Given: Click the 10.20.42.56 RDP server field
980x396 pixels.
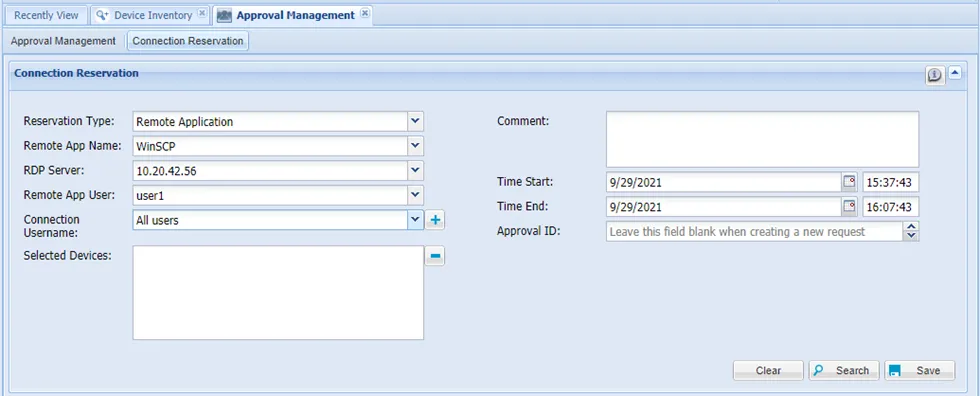Looking at the screenshot, I should click(270, 171).
